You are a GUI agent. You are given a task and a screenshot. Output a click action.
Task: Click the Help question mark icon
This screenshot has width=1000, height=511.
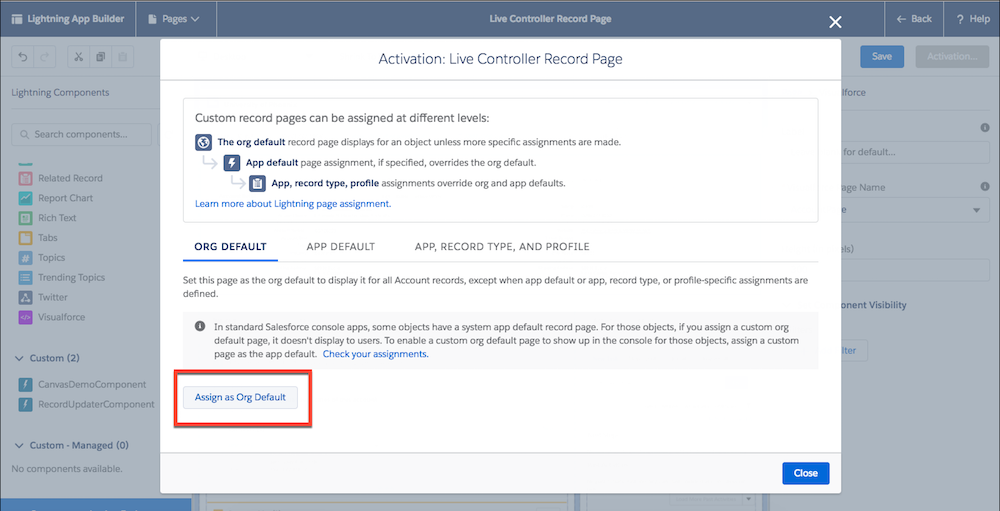(x=959, y=19)
